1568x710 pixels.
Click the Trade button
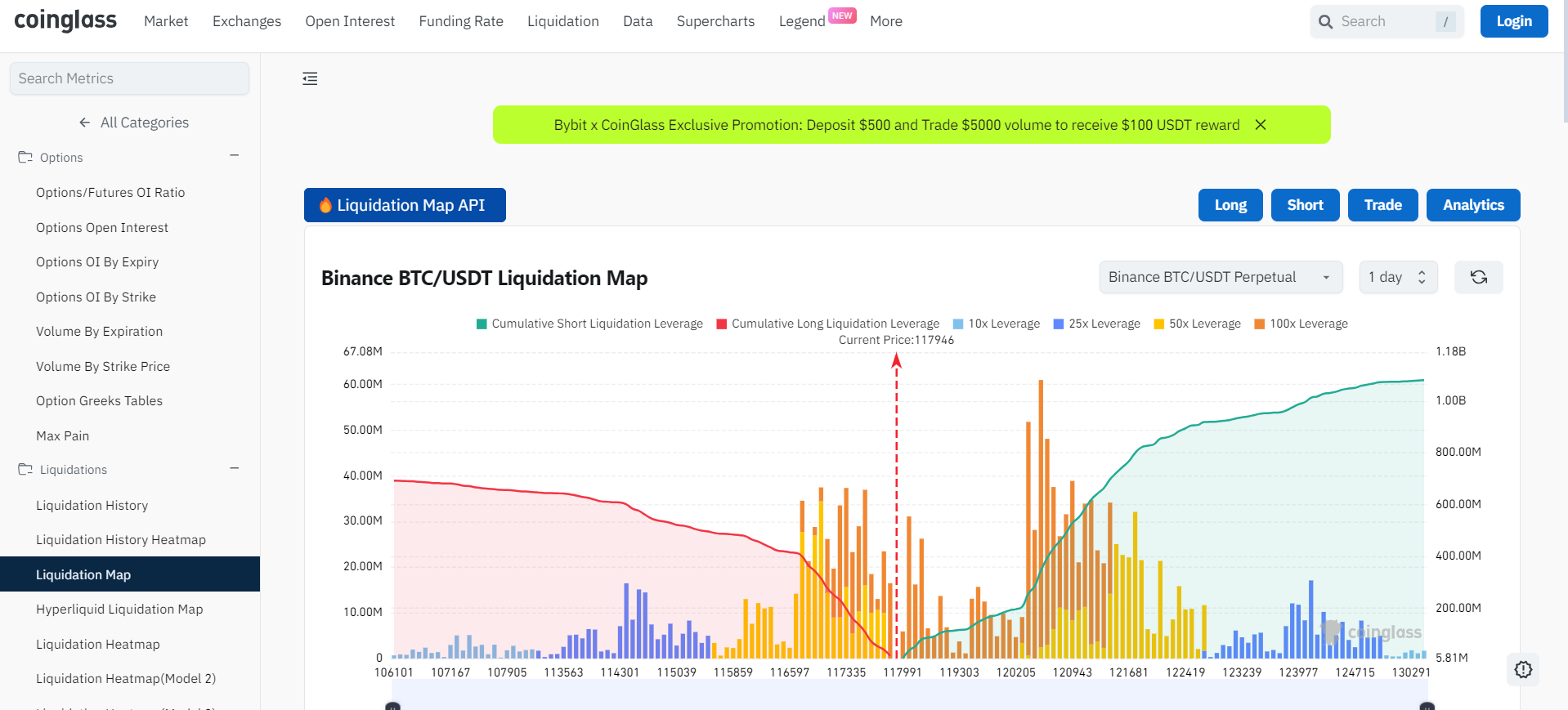[1383, 205]
